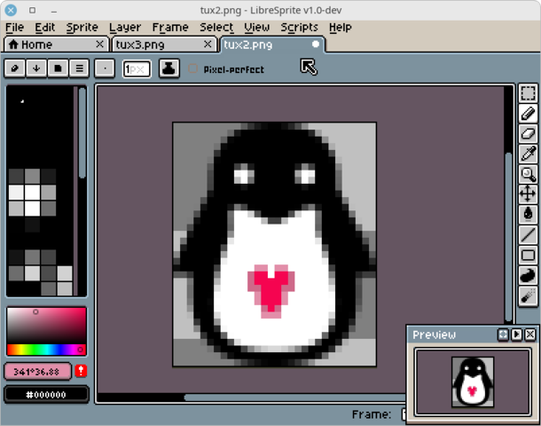Screen dimensions: 541x426
Task: Open the View menu
Action: point(257,27)
